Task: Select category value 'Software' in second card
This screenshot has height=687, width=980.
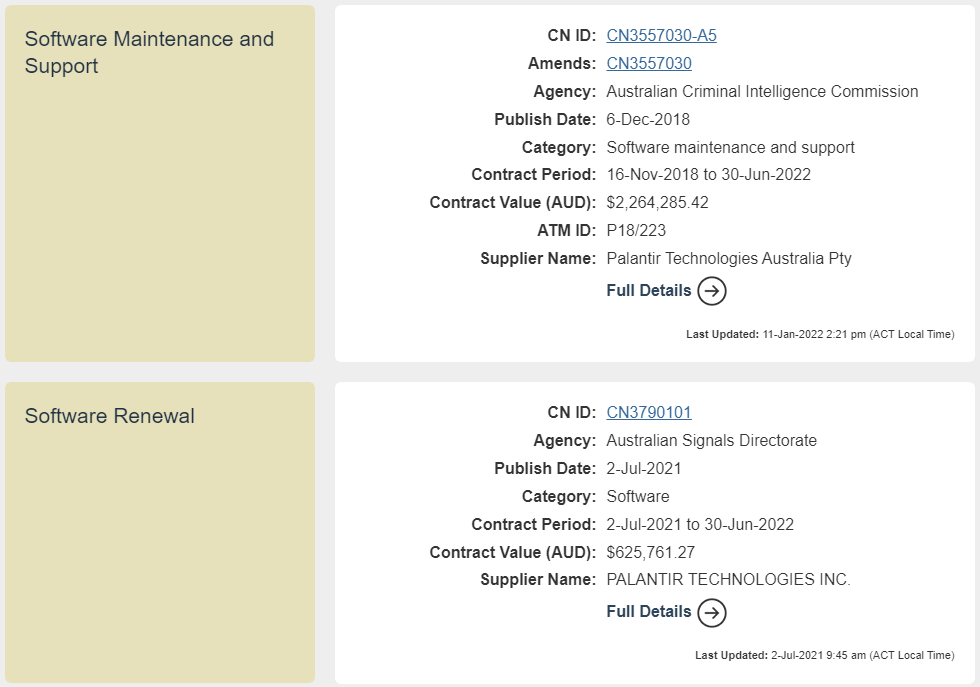Action: pyautogui.click(x=638, y=496)
